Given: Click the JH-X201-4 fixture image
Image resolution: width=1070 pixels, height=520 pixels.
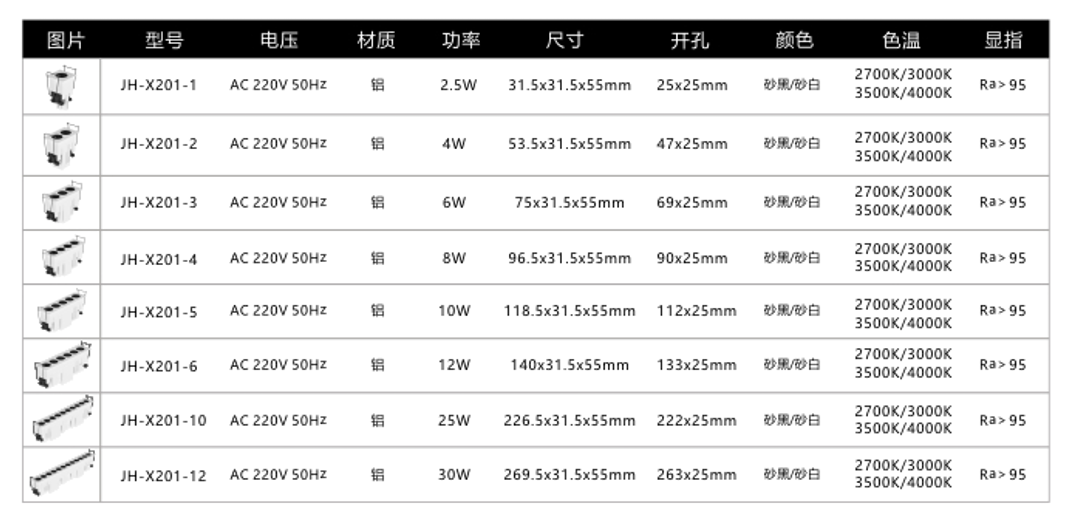Looking at the screenshot, I should [x=62, y=257].
